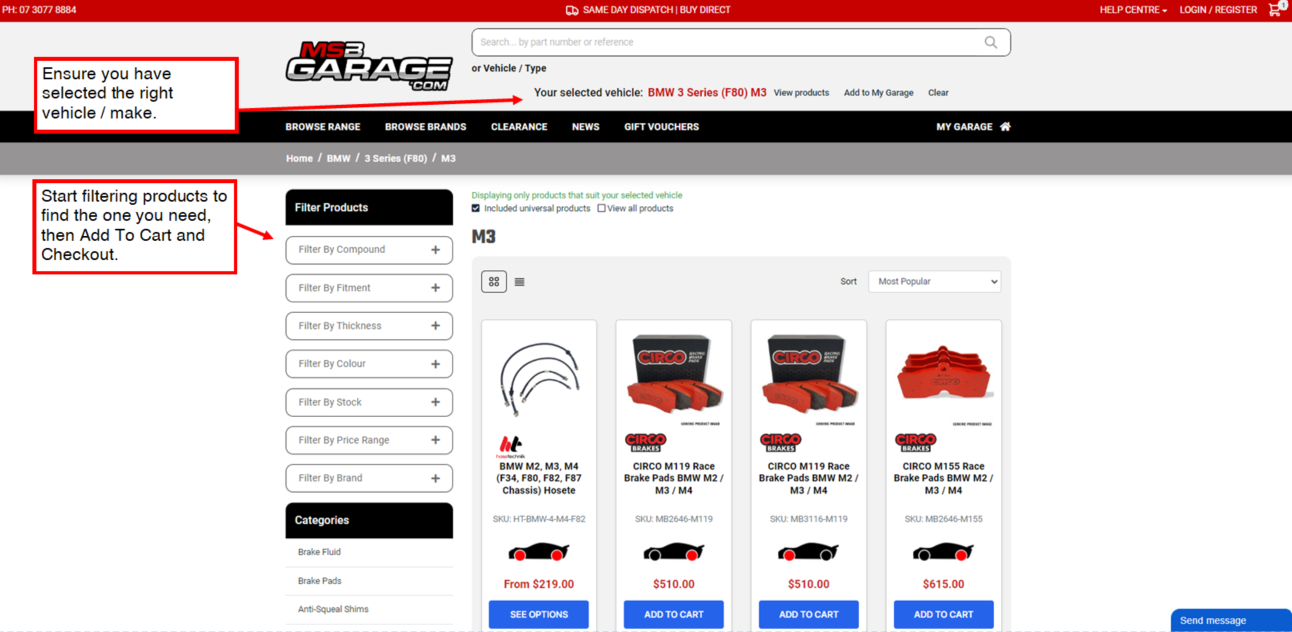Expand Filter By Price Range
The image size is (1292, 632).
coord(369,440)
